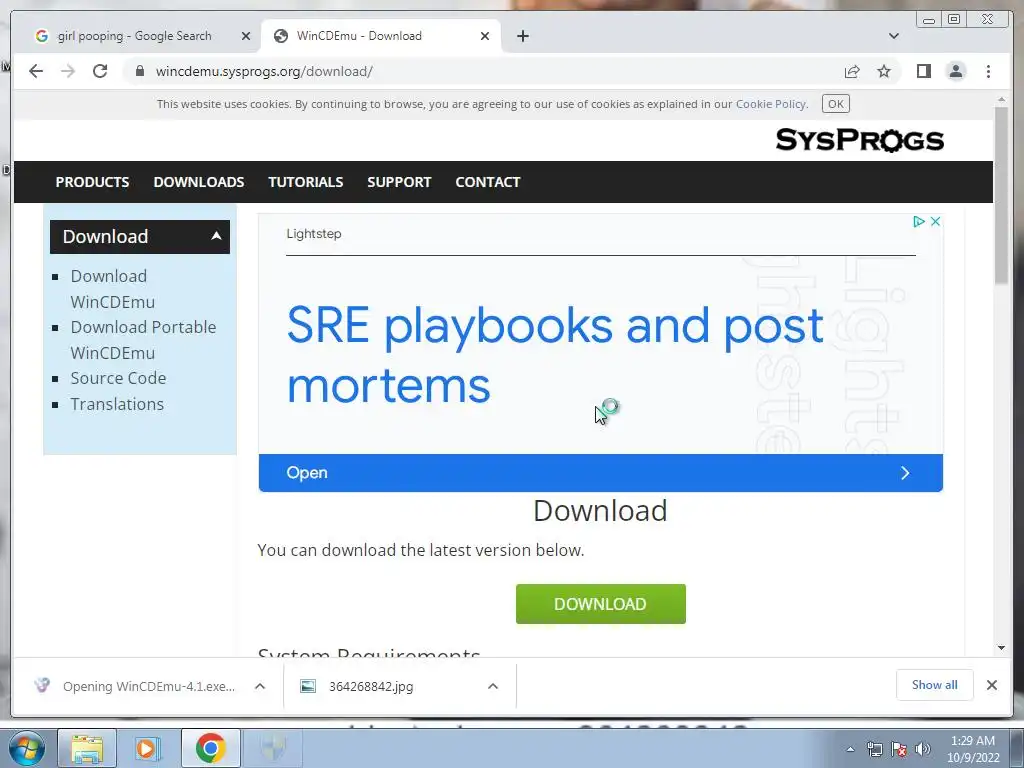1024x768 pixels.
Task: Click Show all downloads
Action: click(x=935, y=685)
